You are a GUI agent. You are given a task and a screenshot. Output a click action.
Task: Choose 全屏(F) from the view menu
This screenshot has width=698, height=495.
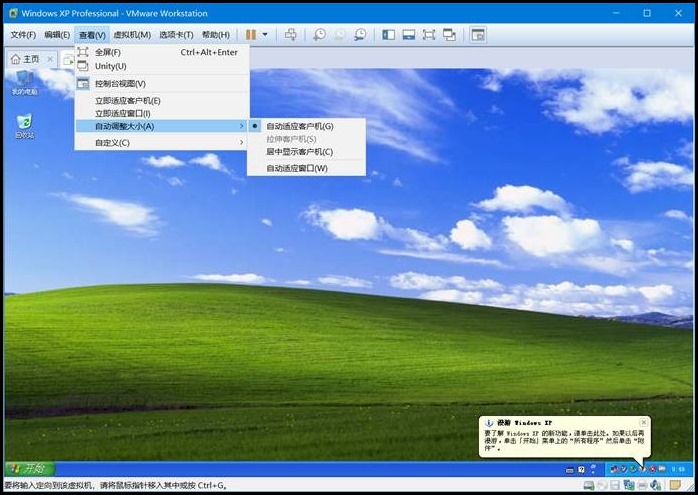[162, 52]
